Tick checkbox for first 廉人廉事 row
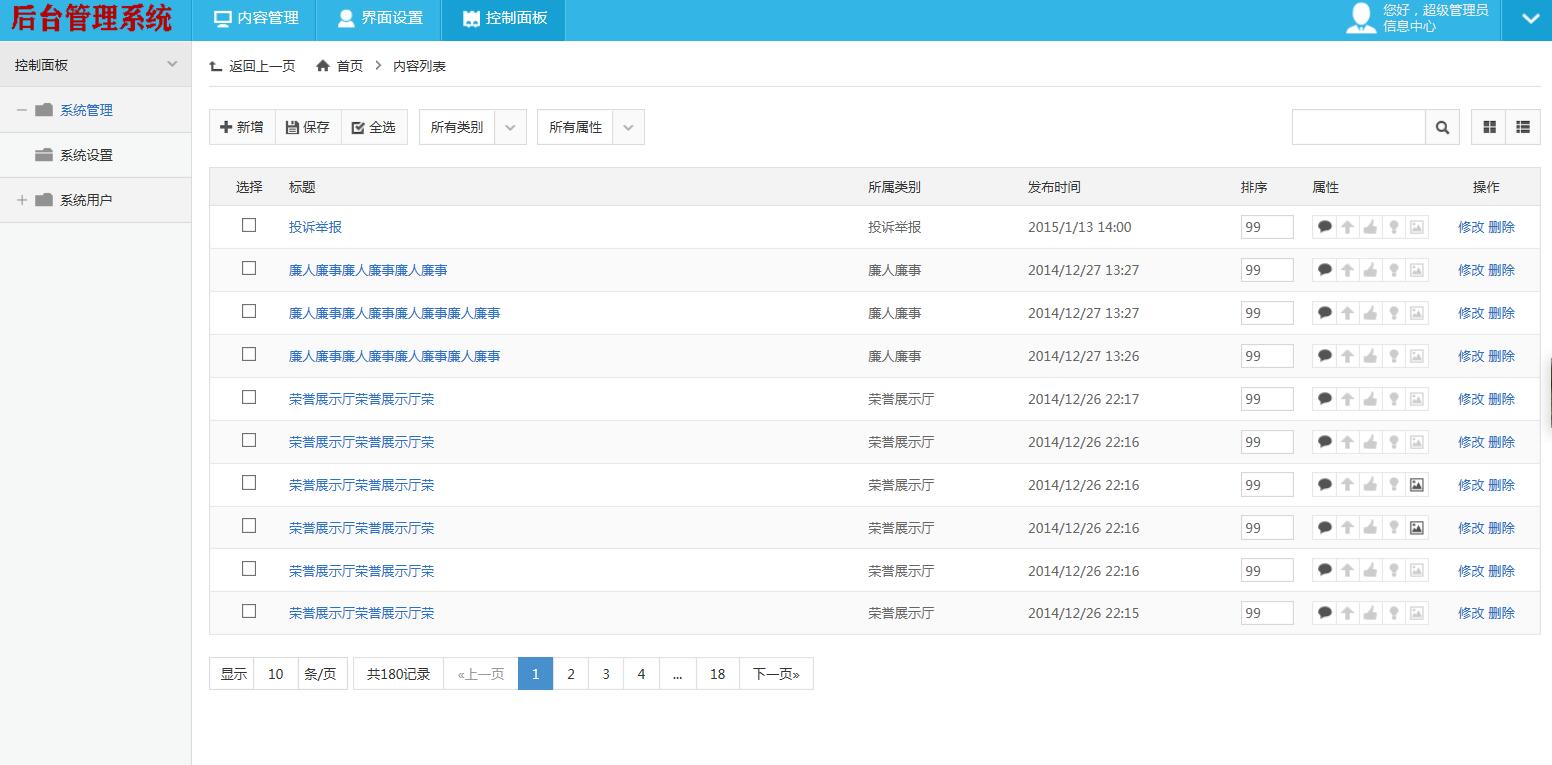 point(249,269)
